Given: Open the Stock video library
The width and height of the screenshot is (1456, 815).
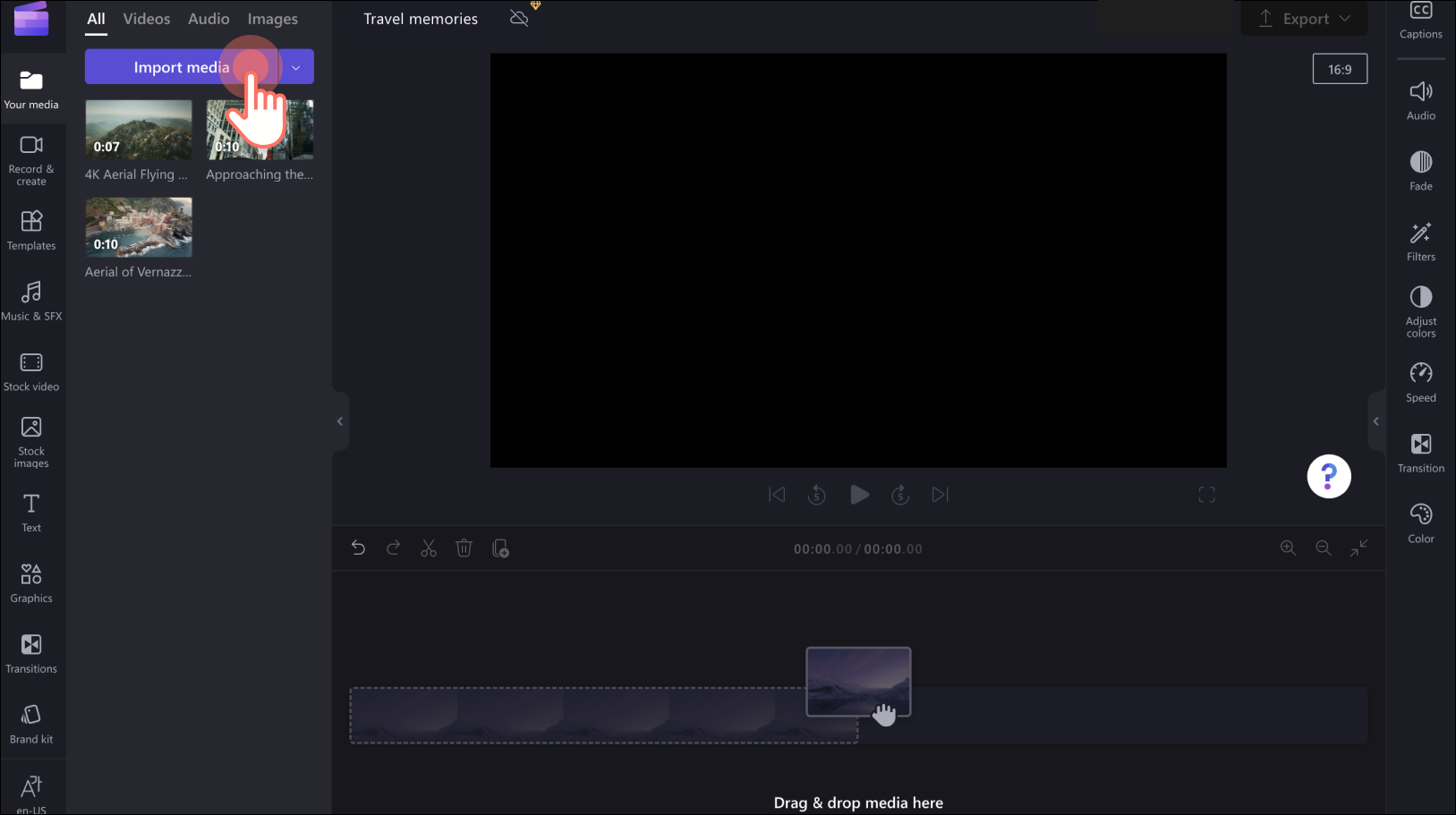Looking at the screenshot, I should pos(31,371).
